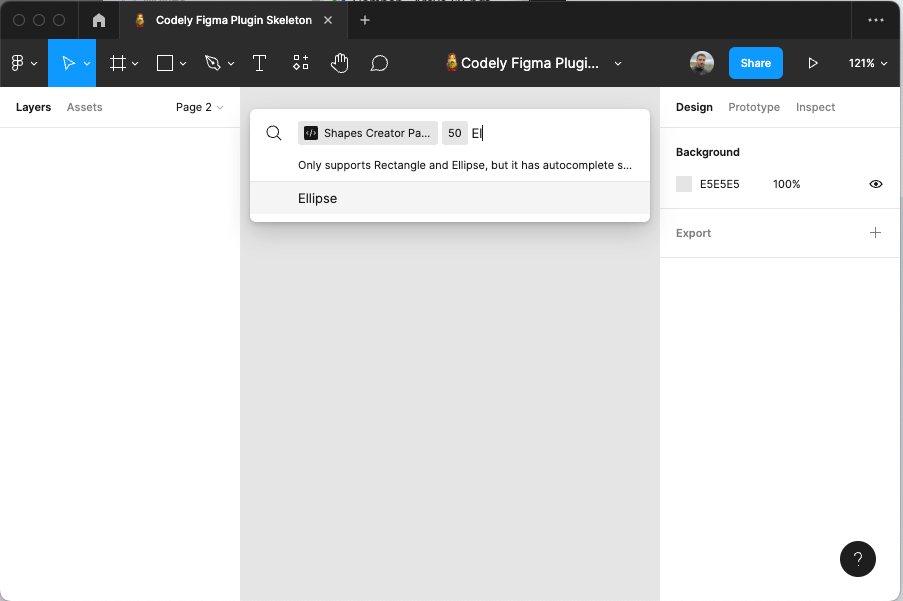Click the Share button
The image size is (903, 601).
pyautogui.click(x=756, y=63)
